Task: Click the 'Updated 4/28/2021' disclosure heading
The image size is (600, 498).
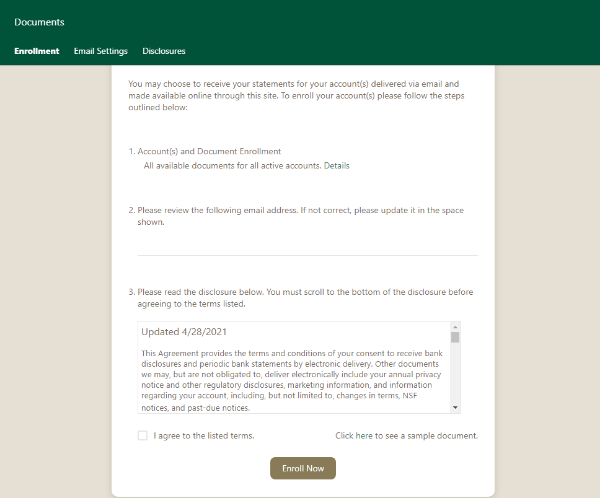Action: click(184, 331)
